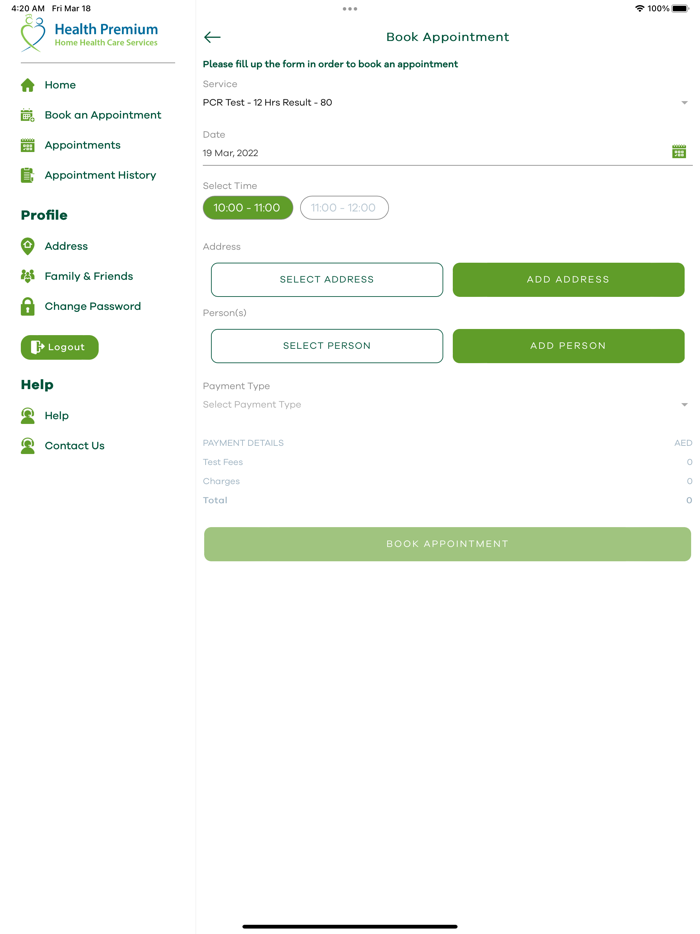Click the Book Appointment page title
The height and width of the screenshot is (934, 700).
coord(447,37)
